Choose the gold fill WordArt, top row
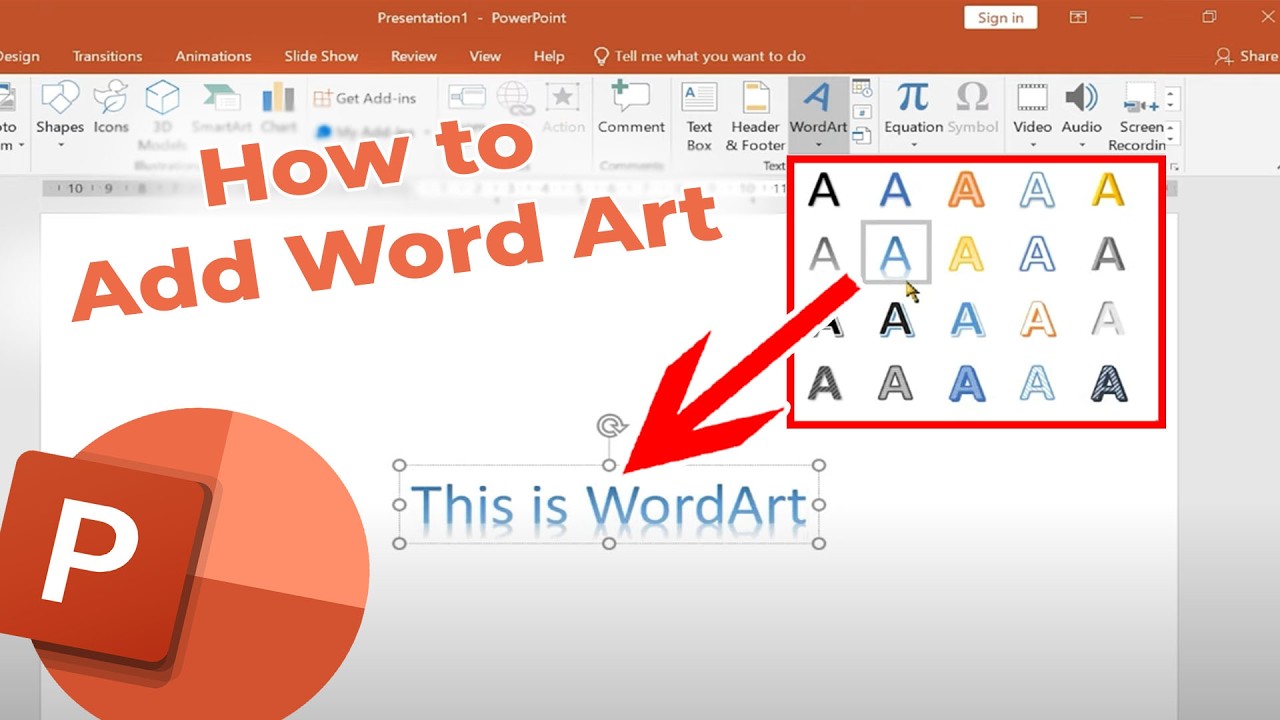The height and width of the screenshot is (720, 1280). click(1108, 189)
